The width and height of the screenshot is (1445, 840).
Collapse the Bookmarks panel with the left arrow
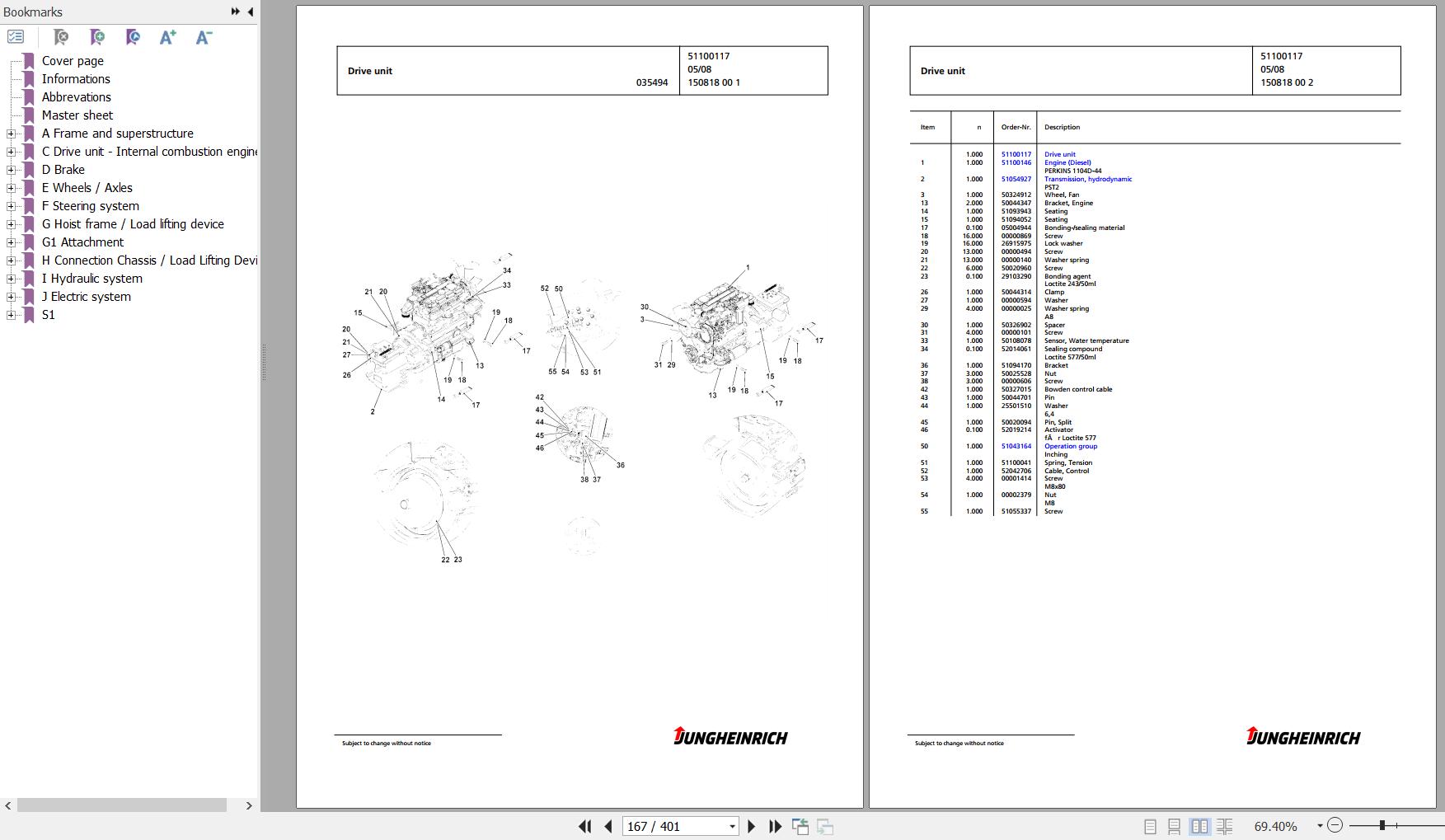click(x=251, y=12)
